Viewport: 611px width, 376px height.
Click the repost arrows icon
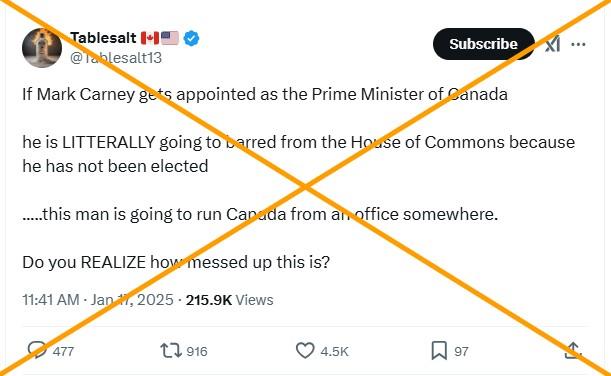click(171, 350)
